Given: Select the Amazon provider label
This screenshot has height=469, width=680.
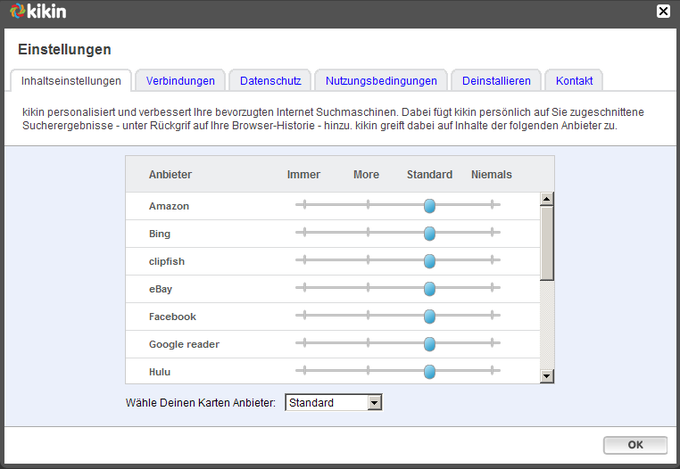Looking at the screenshot, I should [x=169, y=206].
